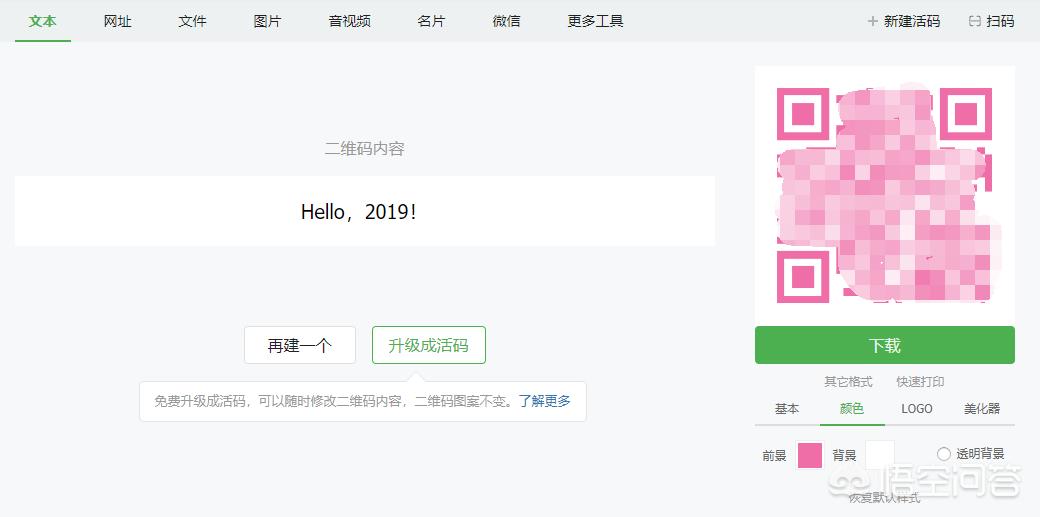The height and width of the screenshot is (517, 1040).
Task: Click the plus icon for 新建活码
Action: click(x=873, y=21)
